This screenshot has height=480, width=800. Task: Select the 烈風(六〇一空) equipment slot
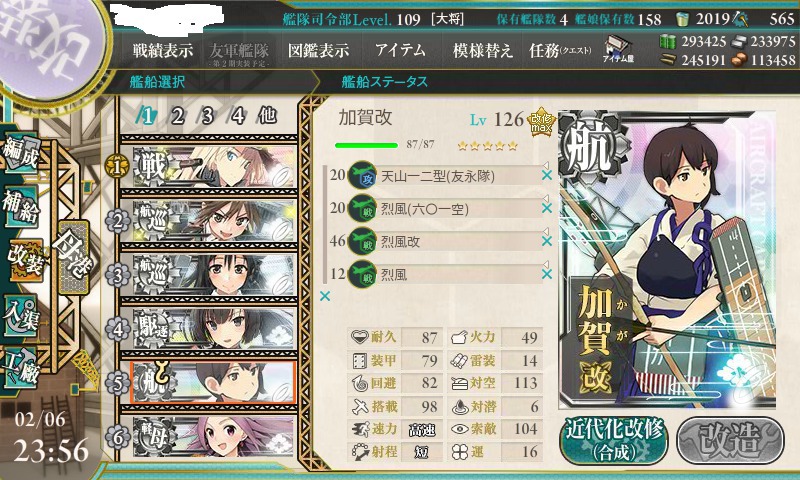pyautogui.click(x=443, y=209)
